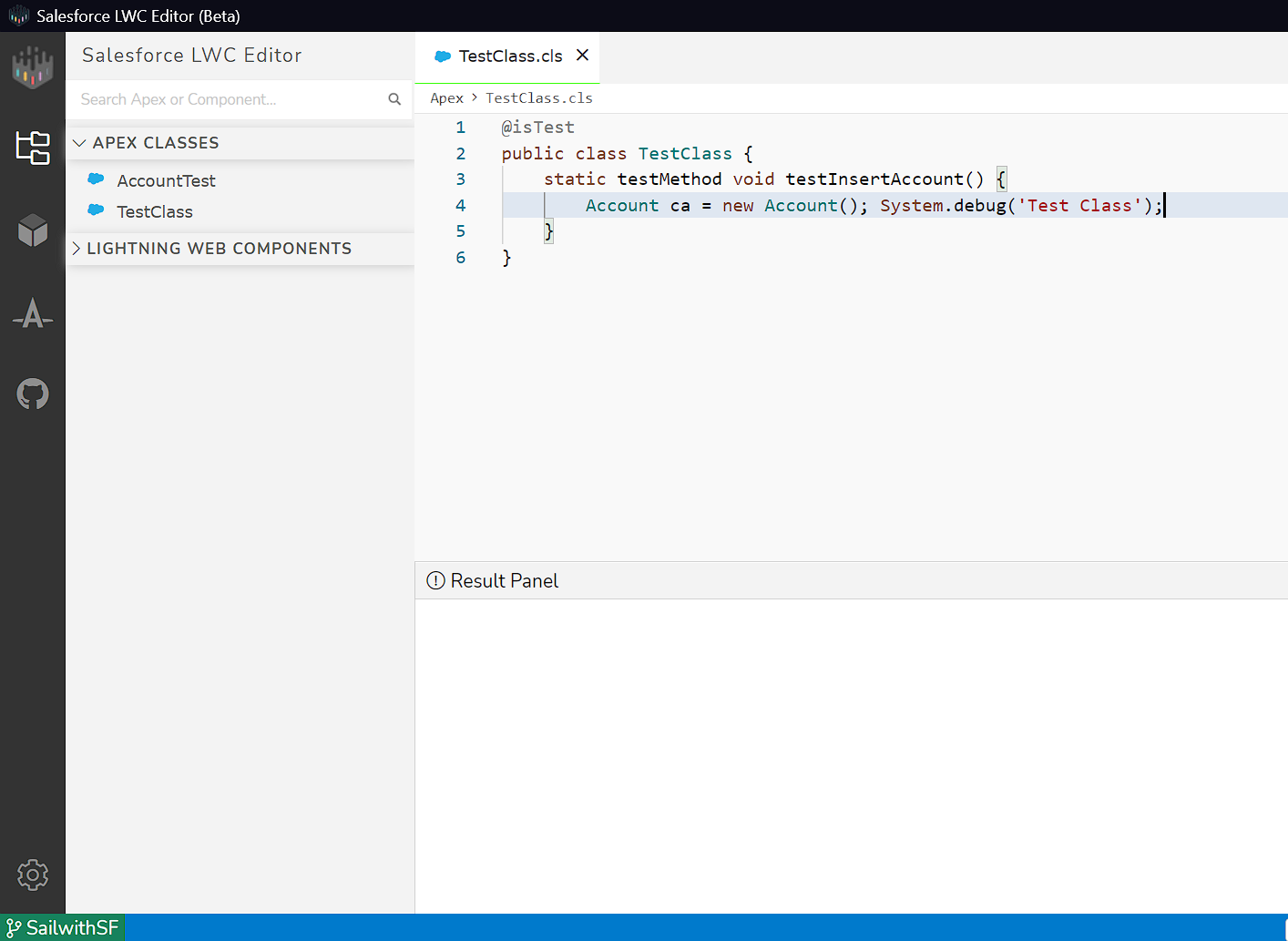Open the explorer tree view icon
The width and height of the screenshot is (1288, 941).
pos(33,147)
